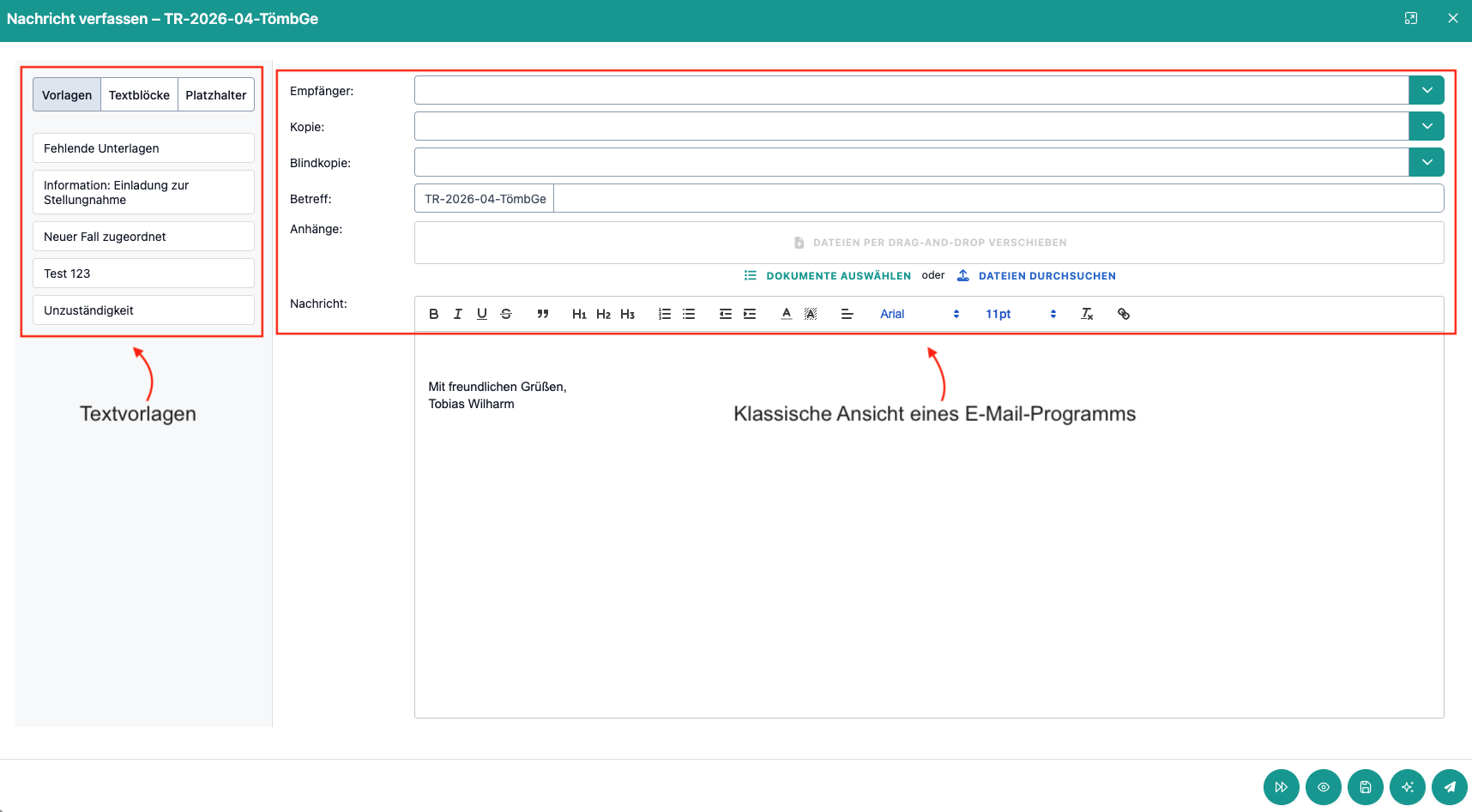Switch to the Vorlagen tab
1472x812 pixels.
[x=67, y=95]
